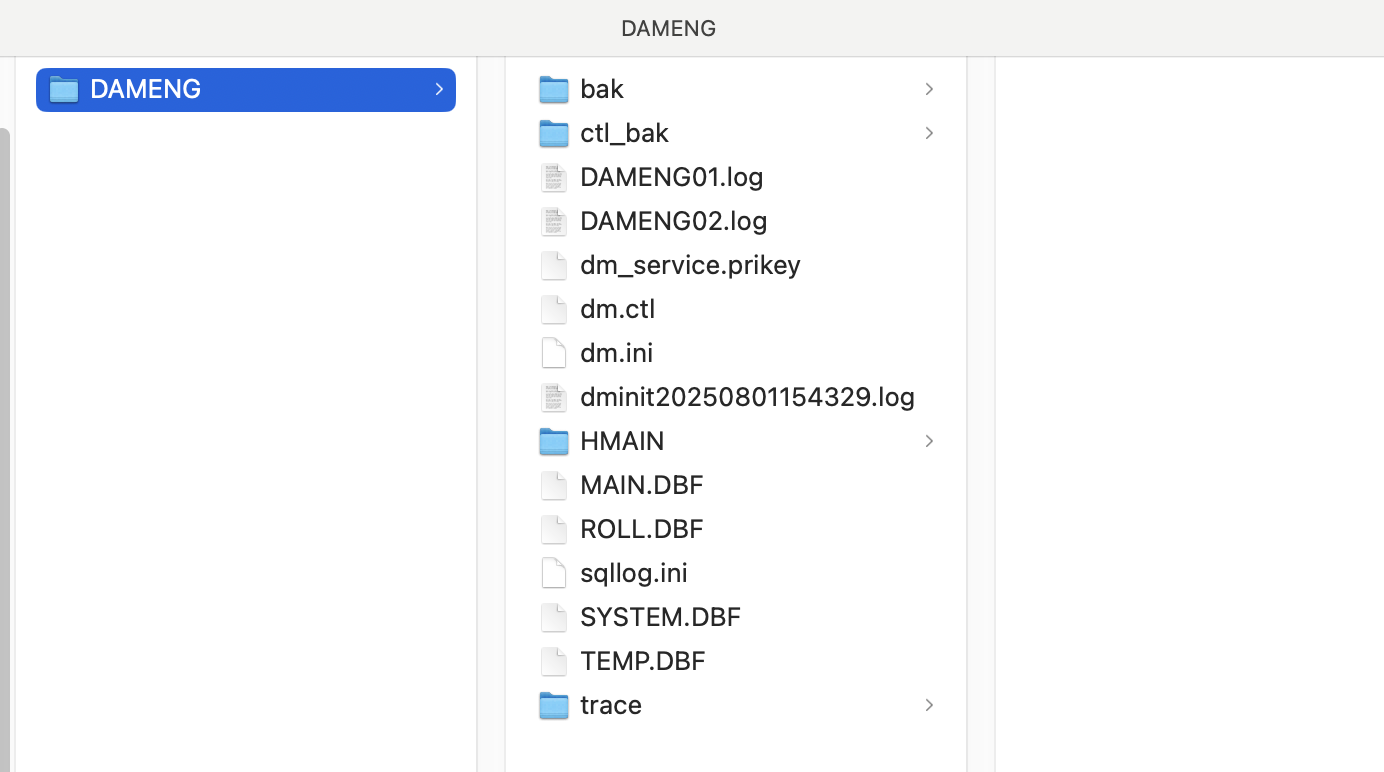
Task: Expand the ctl_bak folder chevron
Action: tap(929, 133)
